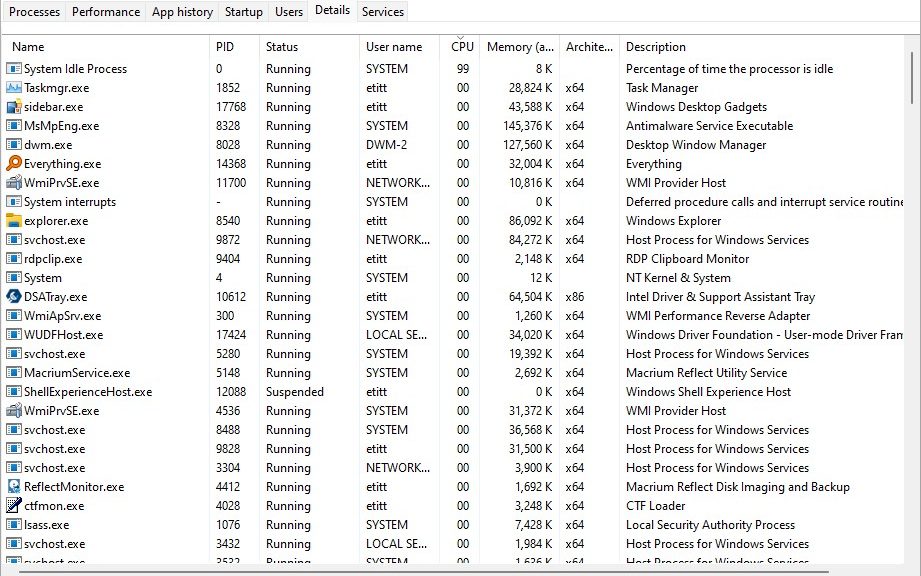
Task: Sort by the Status column header
Action: click(309, 47)
